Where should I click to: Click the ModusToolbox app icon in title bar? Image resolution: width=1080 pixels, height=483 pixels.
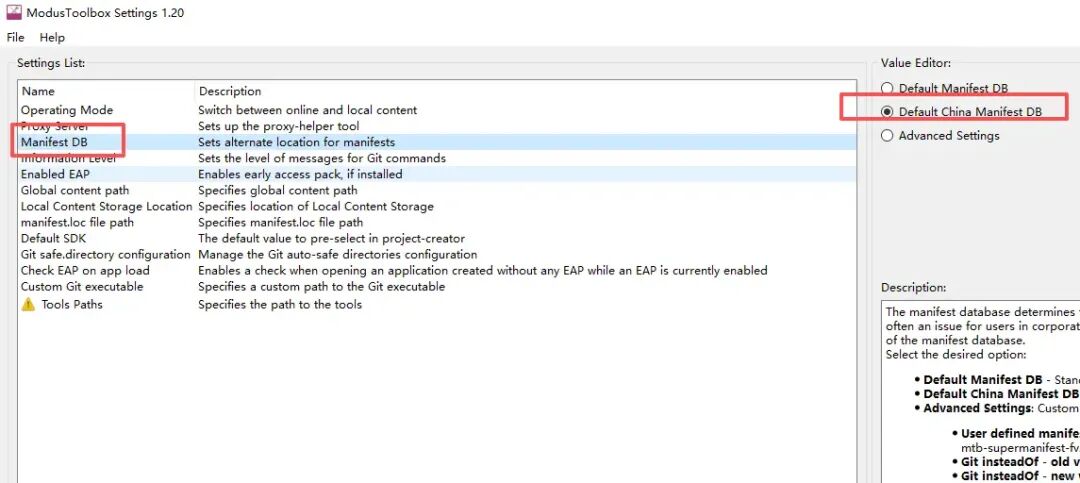point(14,12)
